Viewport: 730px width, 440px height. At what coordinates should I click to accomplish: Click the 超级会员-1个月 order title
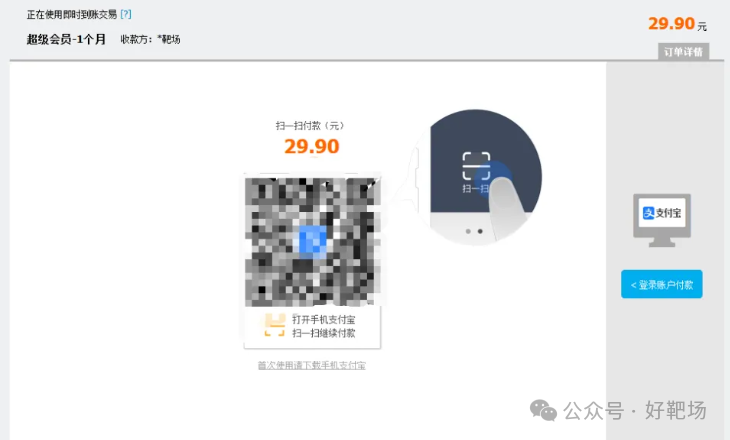pyautogui.click(x=66, y=39)
